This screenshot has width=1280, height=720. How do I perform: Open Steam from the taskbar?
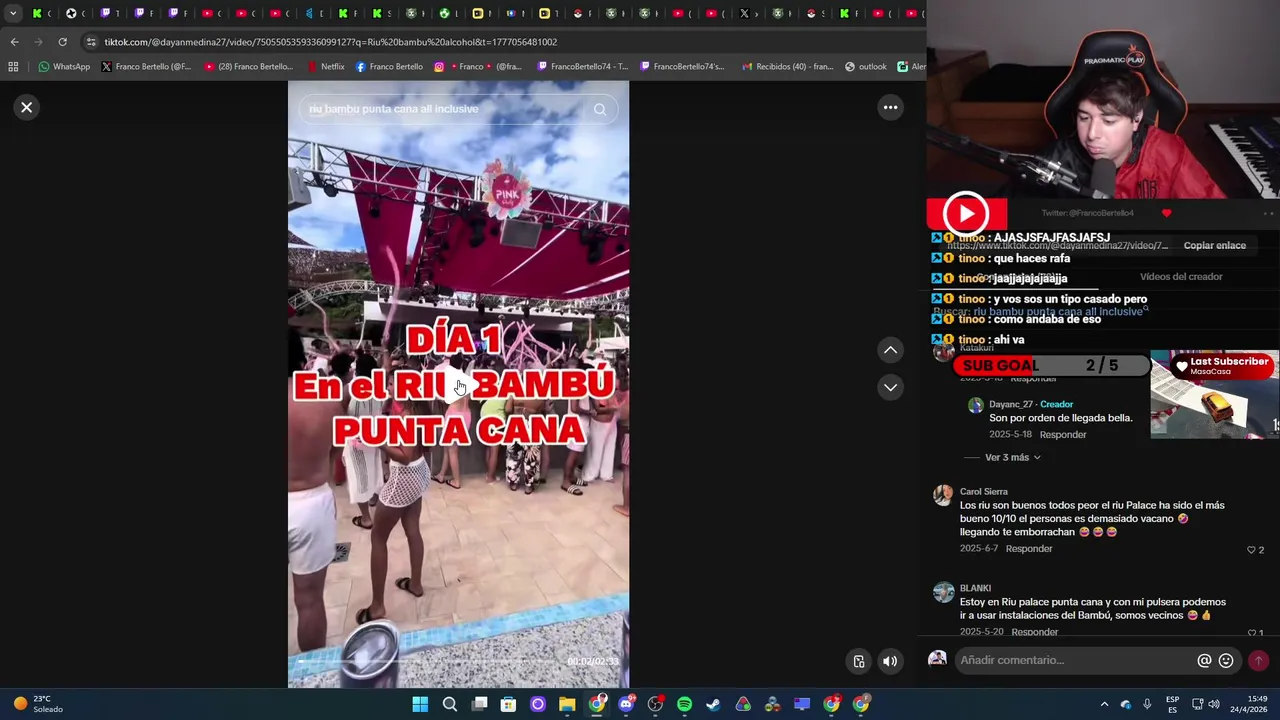pyautogui.click(x=713, y=704)
